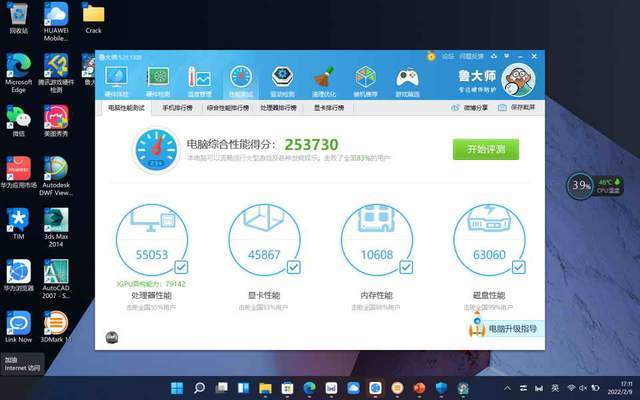Select 性能测试 speedometer toolbar icon
Image resolution: width=640 pixels, height=400 pixels.
[x=241, y=82]
